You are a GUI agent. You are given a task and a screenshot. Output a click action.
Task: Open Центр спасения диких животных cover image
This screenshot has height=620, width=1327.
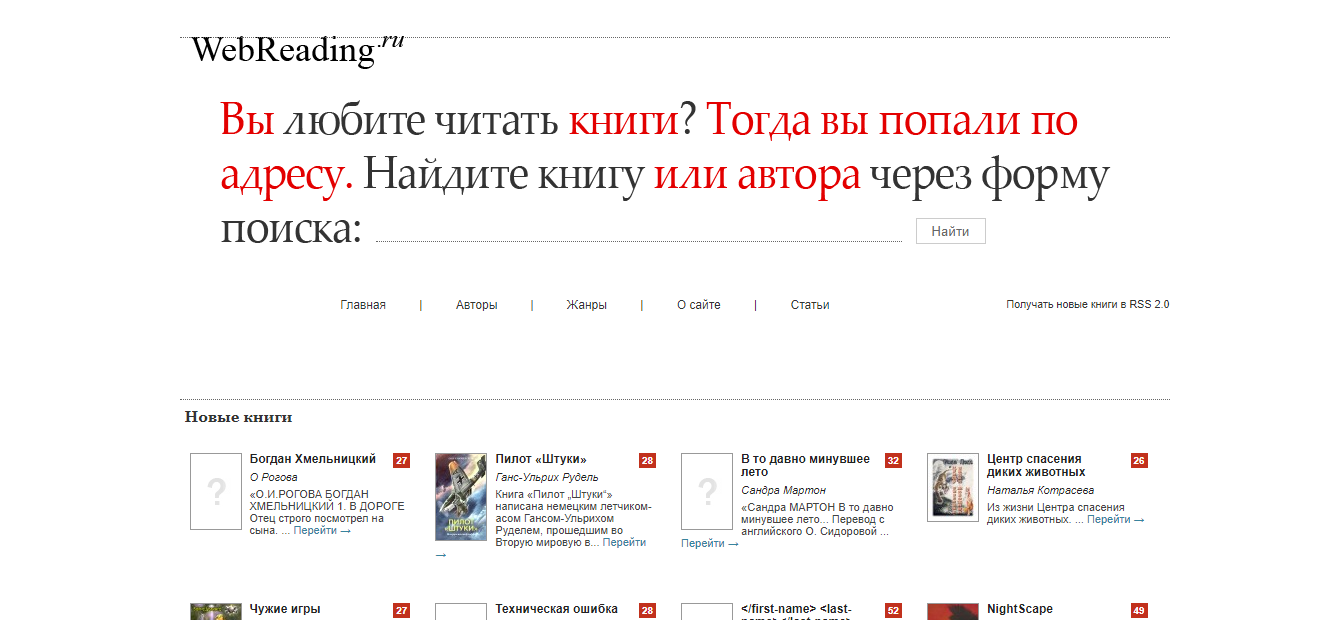click(x=953, y=487)
